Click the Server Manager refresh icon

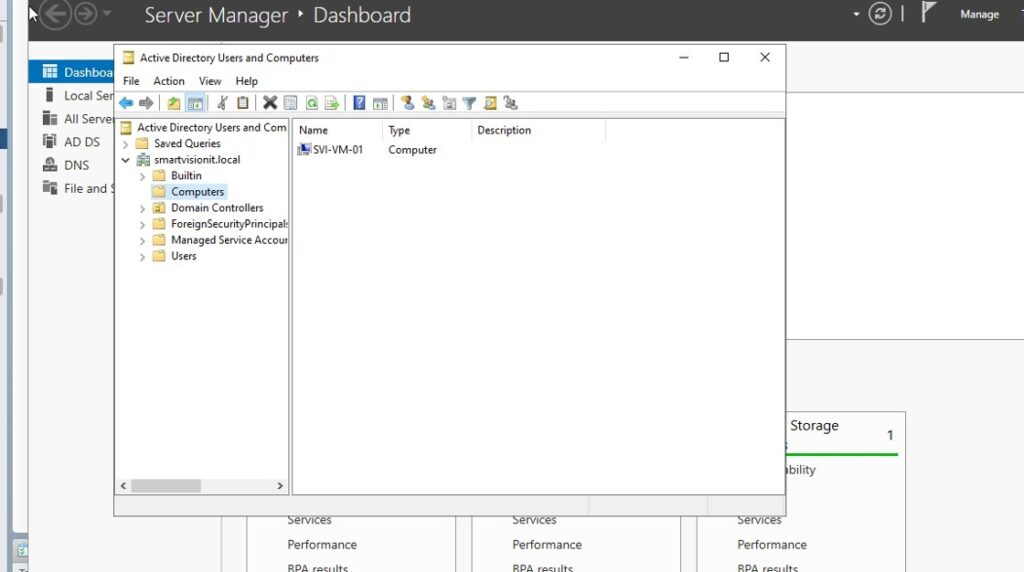[x=880, y=14]
